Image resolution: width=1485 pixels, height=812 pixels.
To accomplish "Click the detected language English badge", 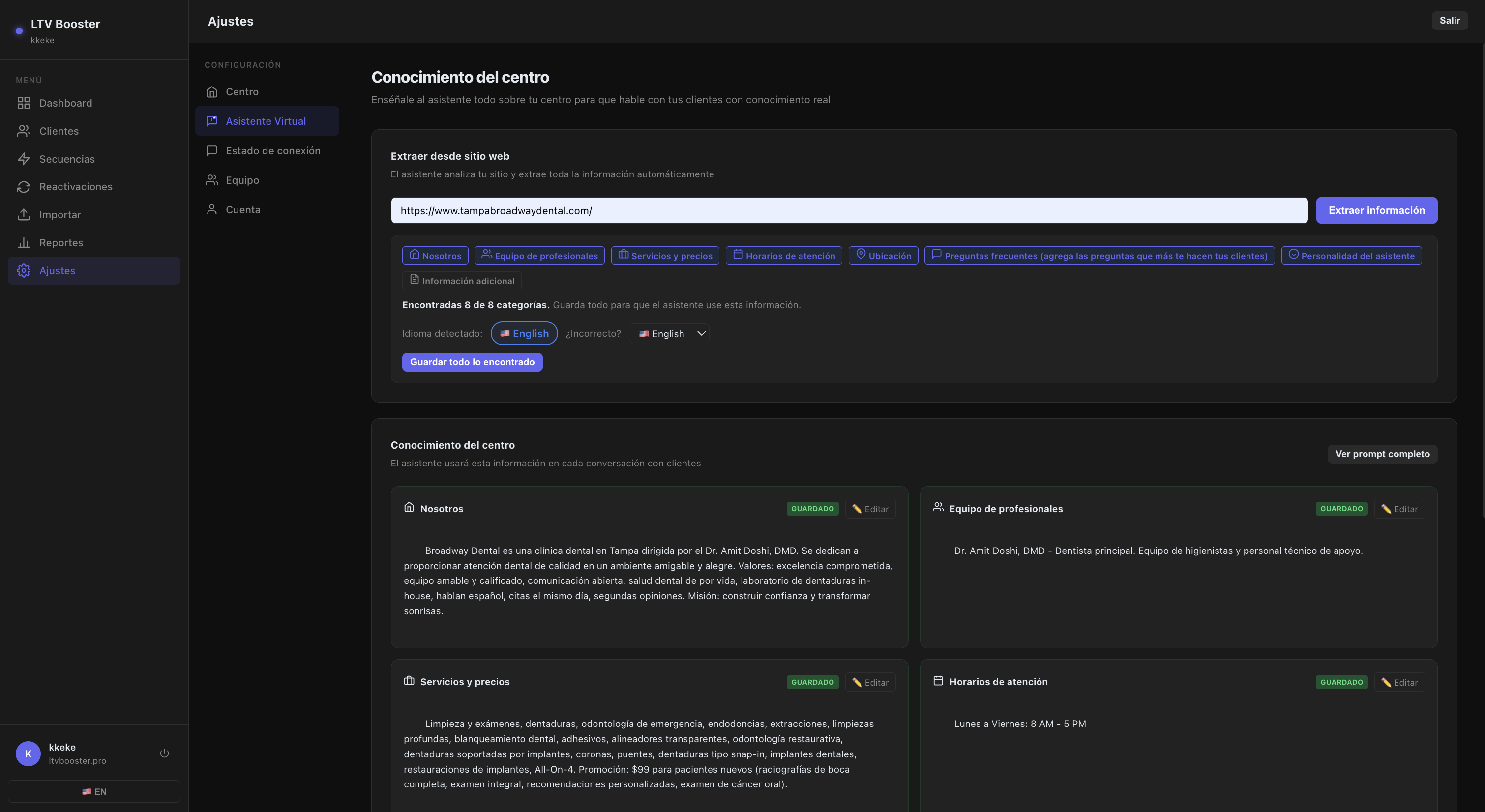I will coord(524,334).
